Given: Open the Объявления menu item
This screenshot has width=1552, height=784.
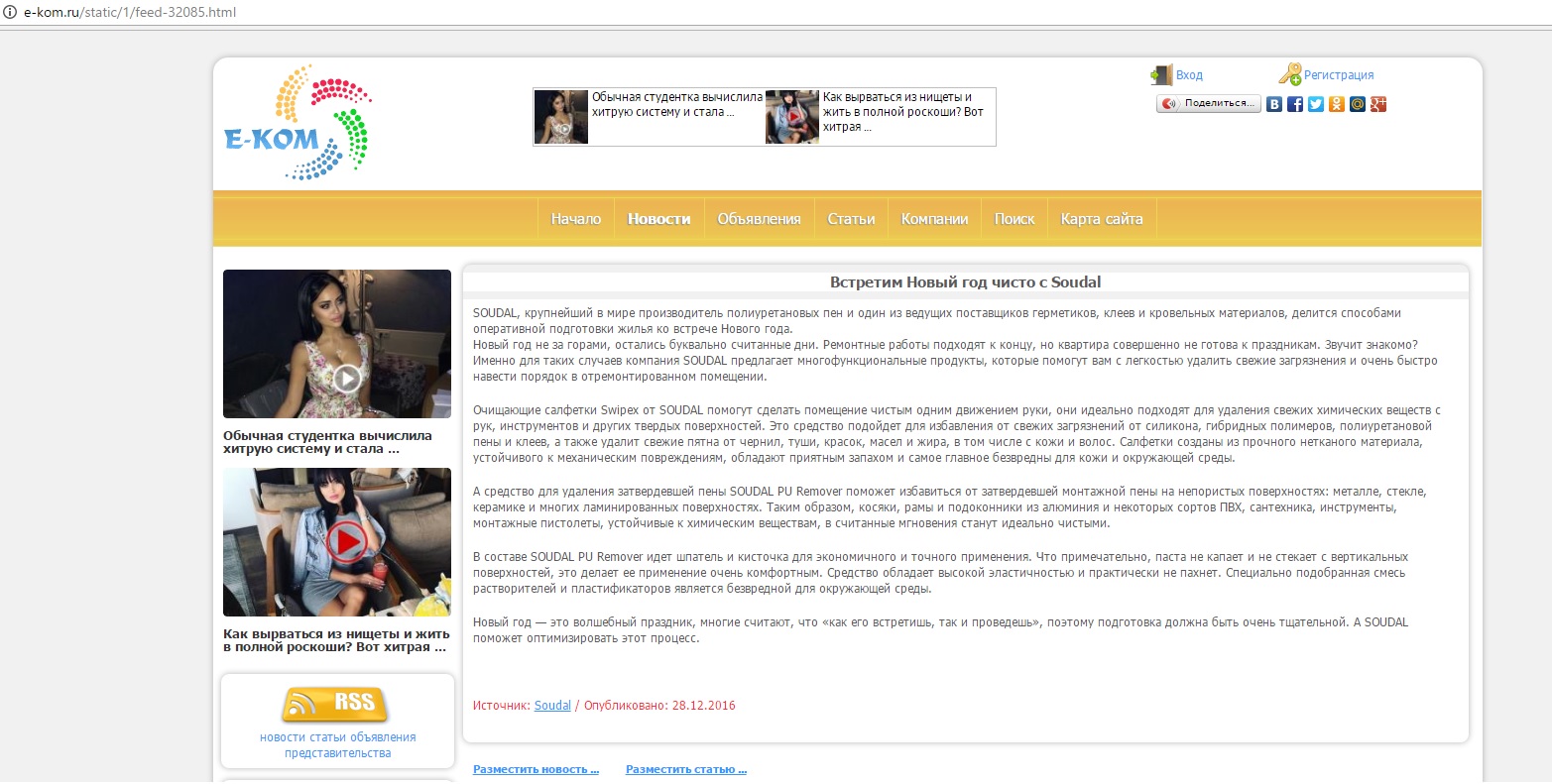Looking at the screenshot, I should (x=760, y=219).
